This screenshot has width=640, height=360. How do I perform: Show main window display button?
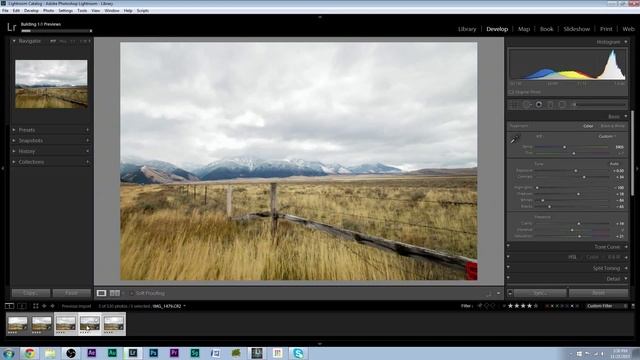[x=9, y=306]
